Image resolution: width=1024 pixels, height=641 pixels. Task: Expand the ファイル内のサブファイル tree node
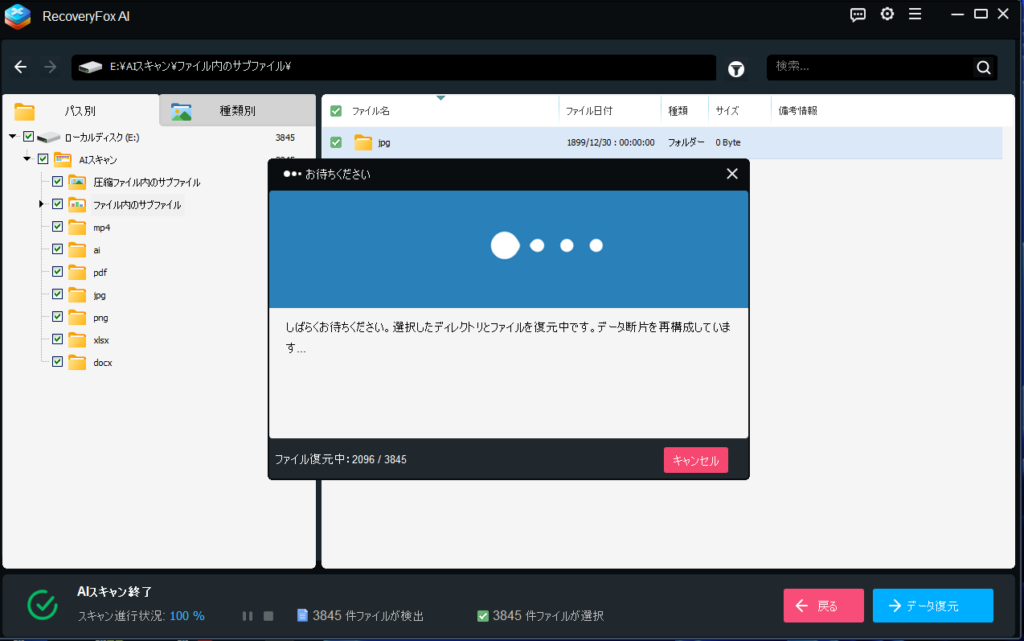point(42,204)
